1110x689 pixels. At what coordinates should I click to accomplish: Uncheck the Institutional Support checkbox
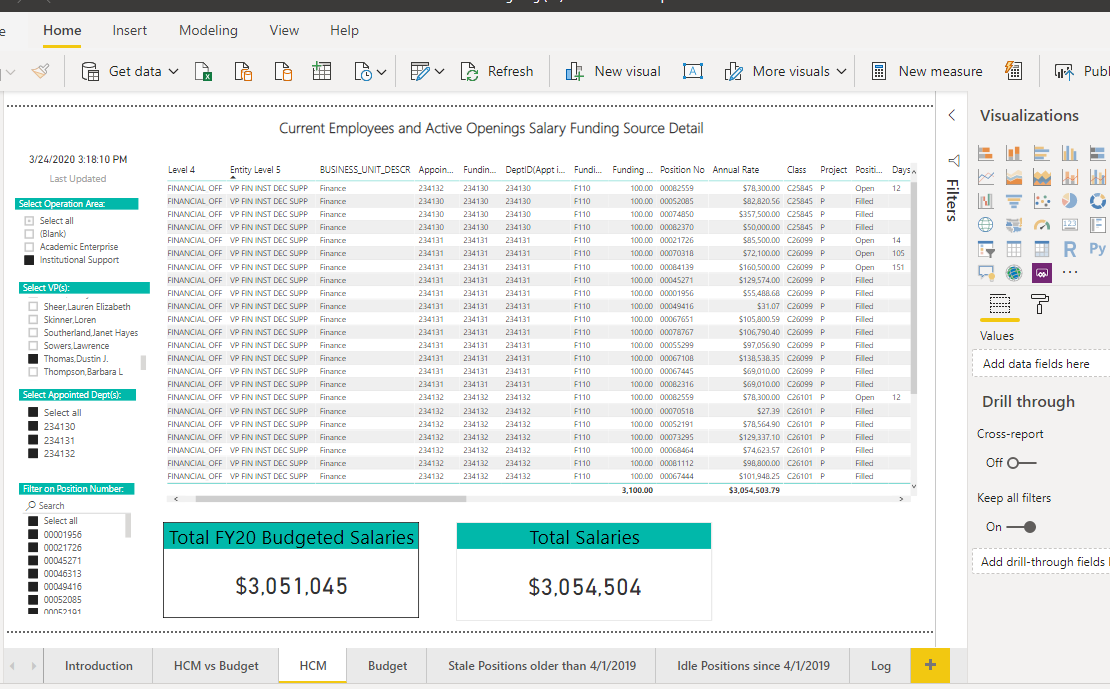coord(29,260)
